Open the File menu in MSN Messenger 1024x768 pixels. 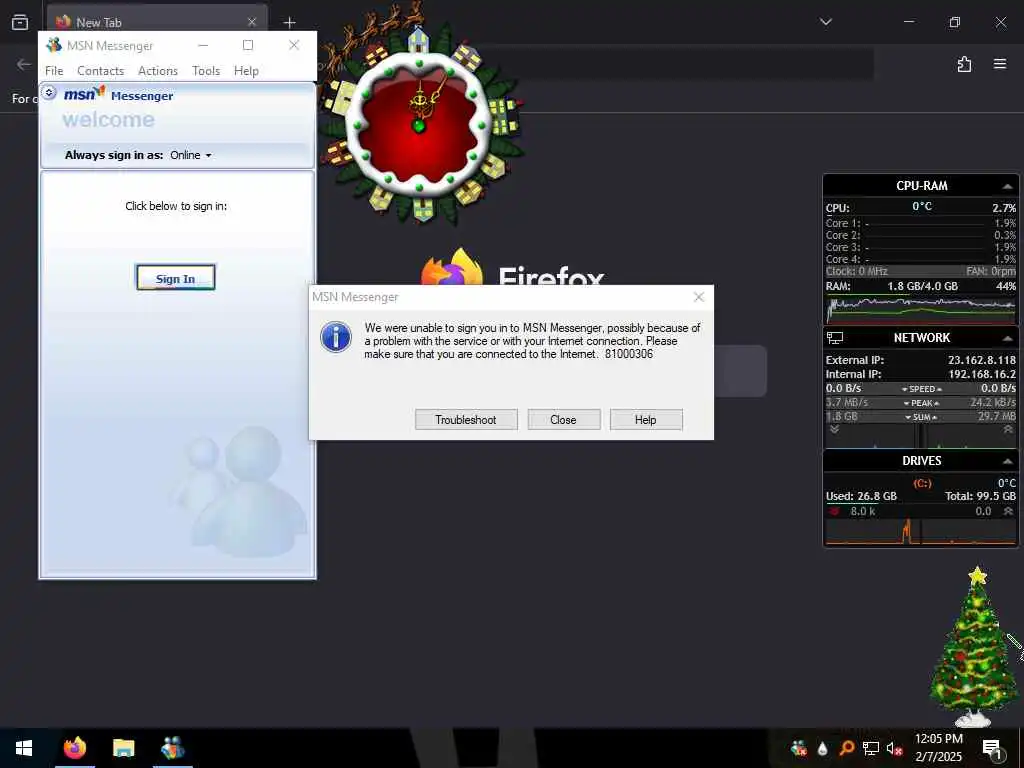(x=54, y=71)
